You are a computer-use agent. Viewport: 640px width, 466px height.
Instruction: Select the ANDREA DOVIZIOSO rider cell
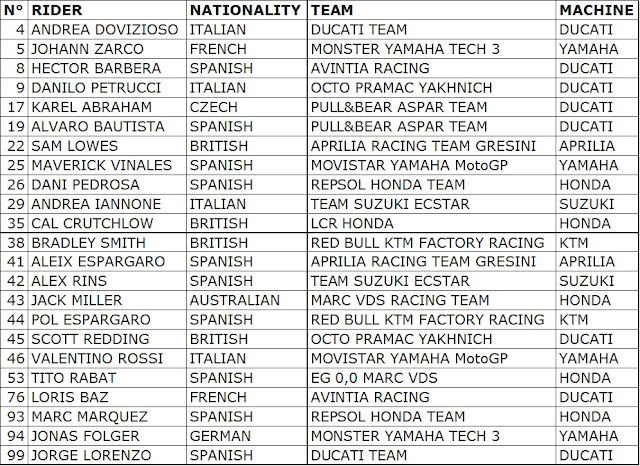98,30
